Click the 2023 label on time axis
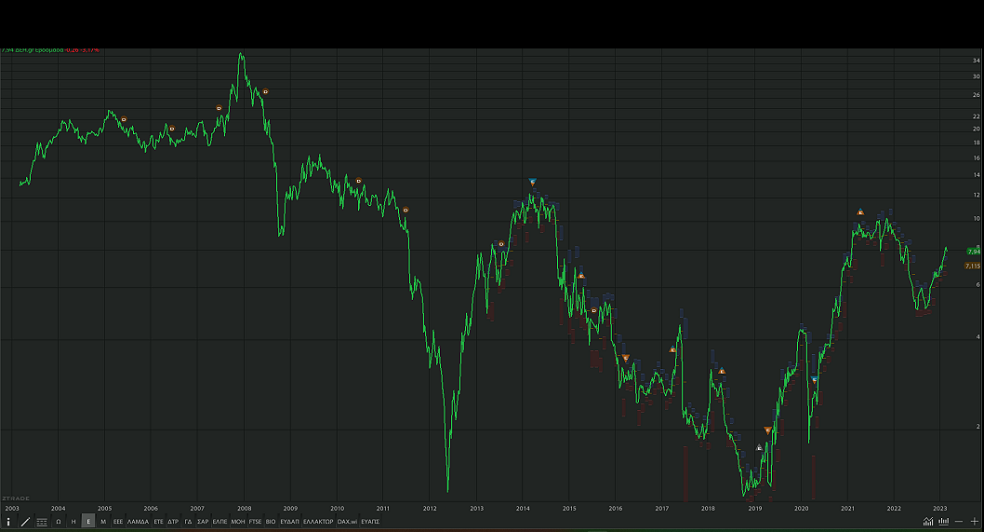The height and width of the screenshot is (532, 984). tap(940, 508)
